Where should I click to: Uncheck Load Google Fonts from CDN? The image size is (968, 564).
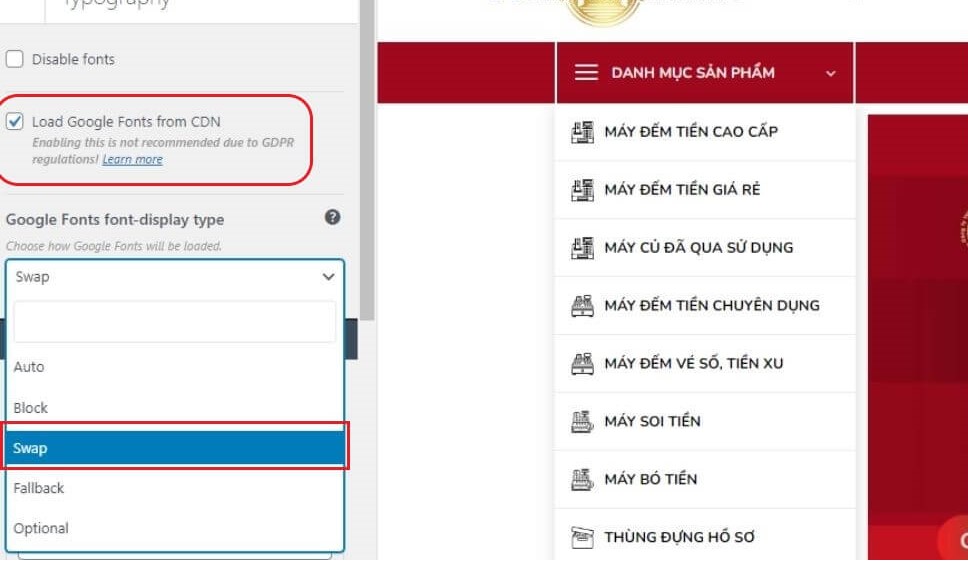[x=15, y=121]
